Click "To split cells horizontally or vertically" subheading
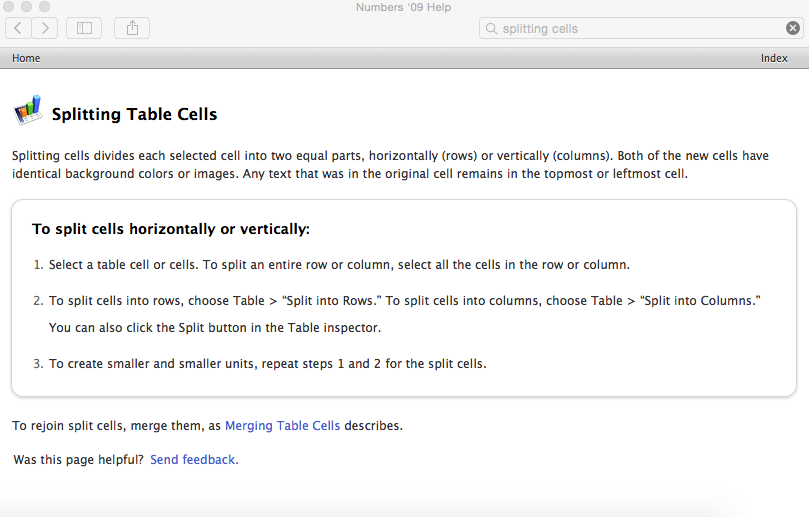The image size is (809, 517). (171, 229)
